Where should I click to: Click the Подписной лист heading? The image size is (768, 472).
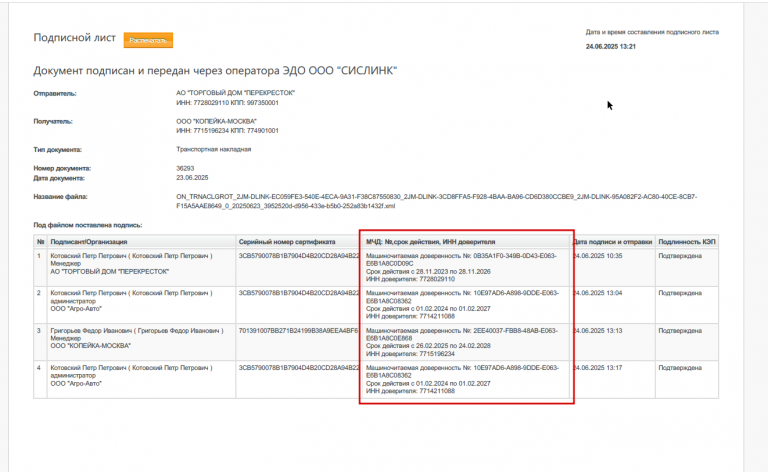coord(74,38)
